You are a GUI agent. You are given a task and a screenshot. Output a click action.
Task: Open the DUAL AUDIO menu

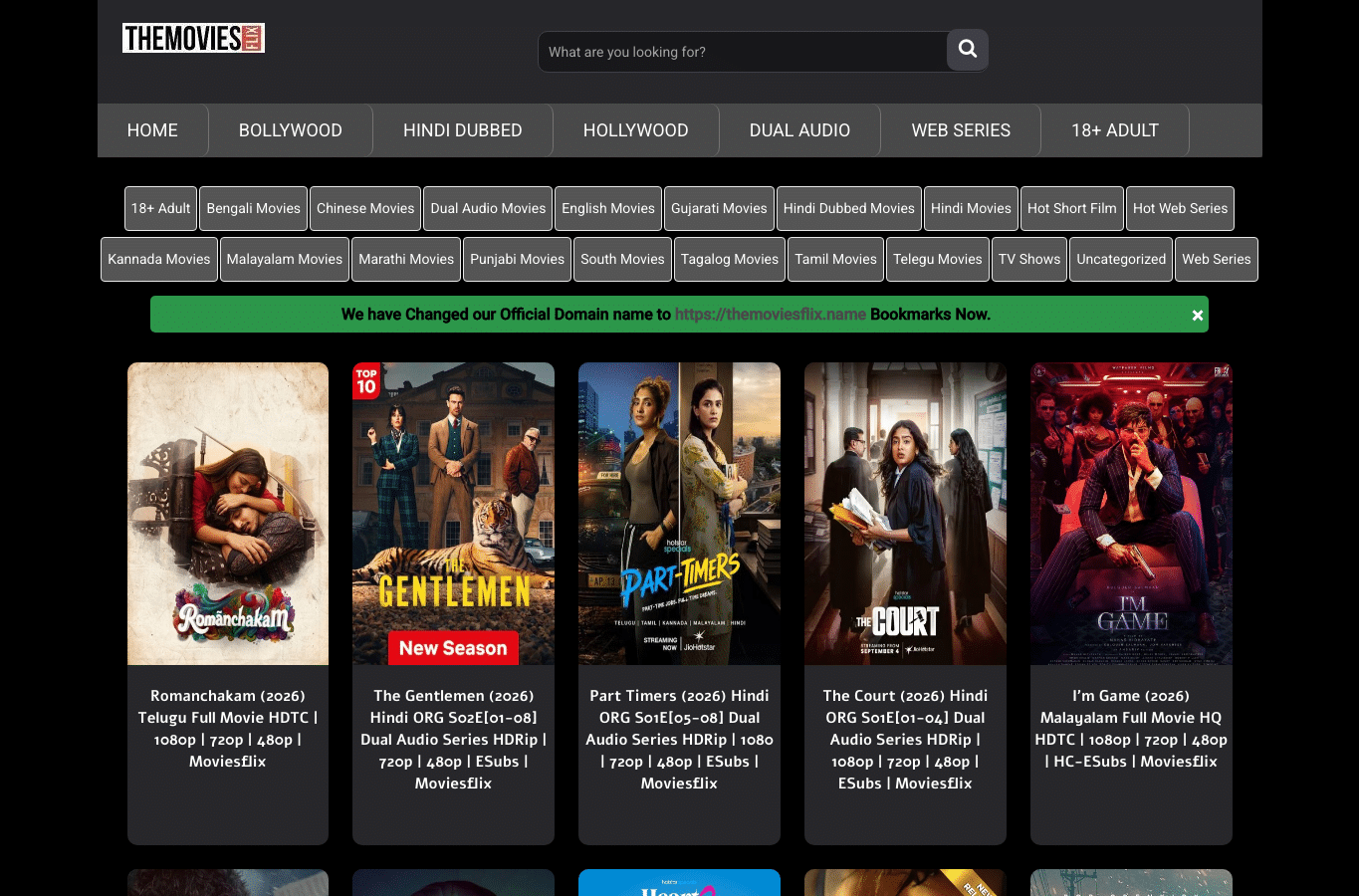pyautogui.click(x=799, y=130)
